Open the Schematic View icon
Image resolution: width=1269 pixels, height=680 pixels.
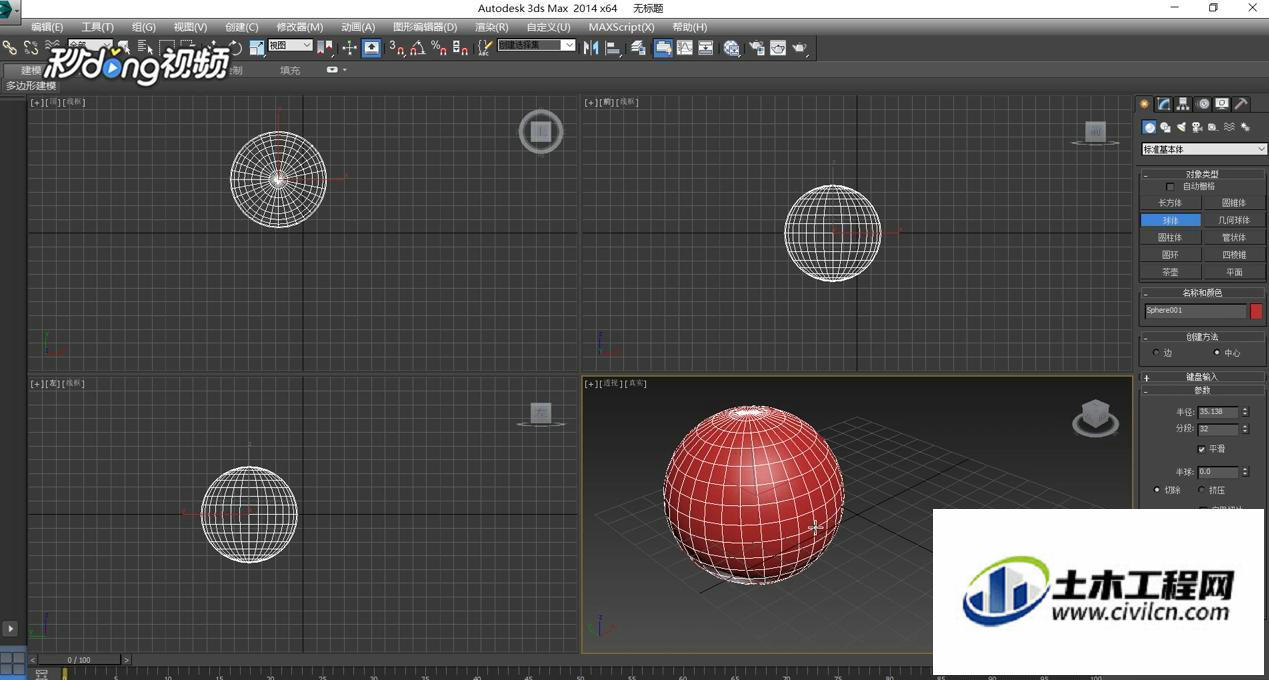(x=706, y=47)
